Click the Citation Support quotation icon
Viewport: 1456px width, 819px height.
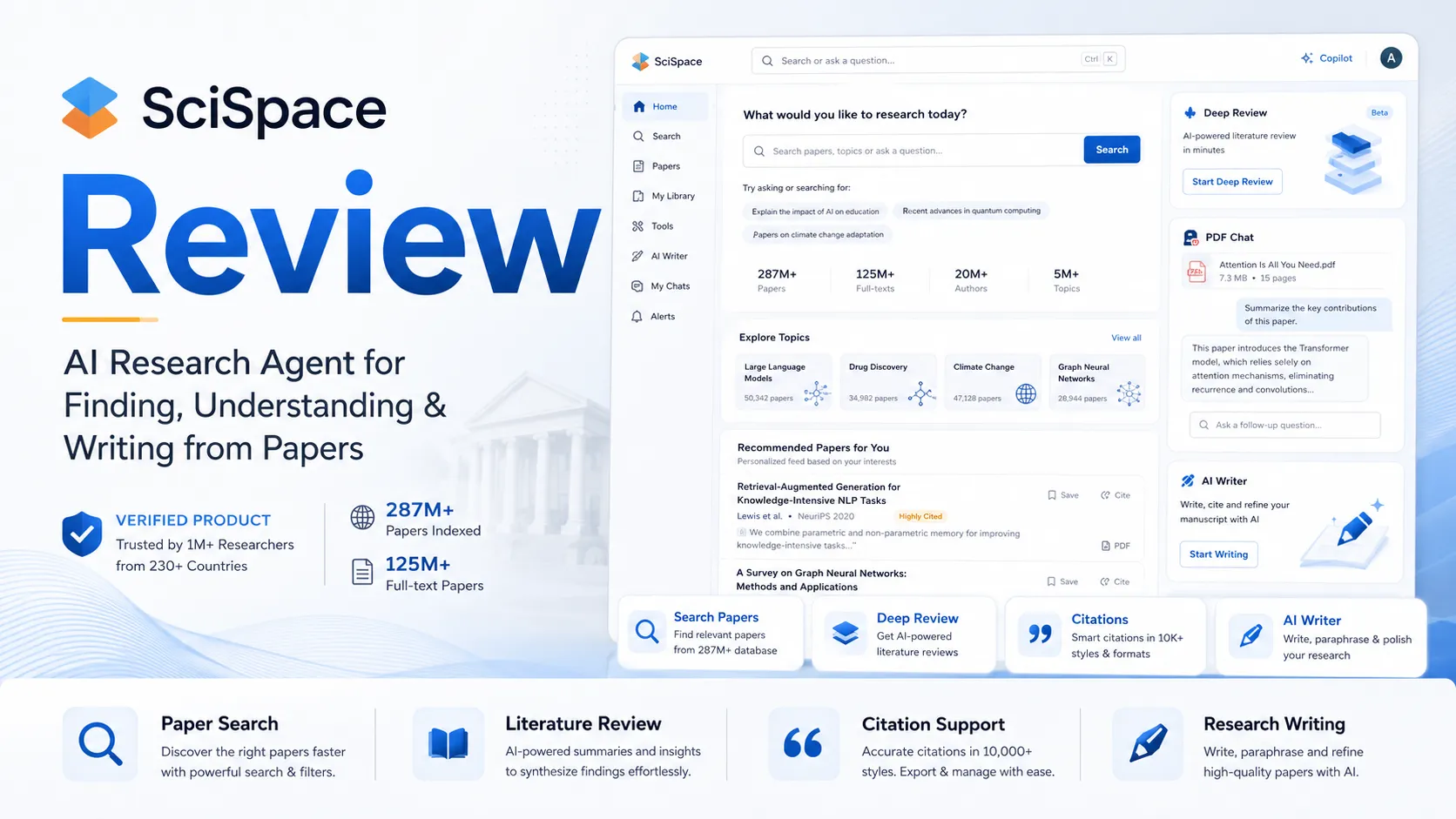click(803, 743)
